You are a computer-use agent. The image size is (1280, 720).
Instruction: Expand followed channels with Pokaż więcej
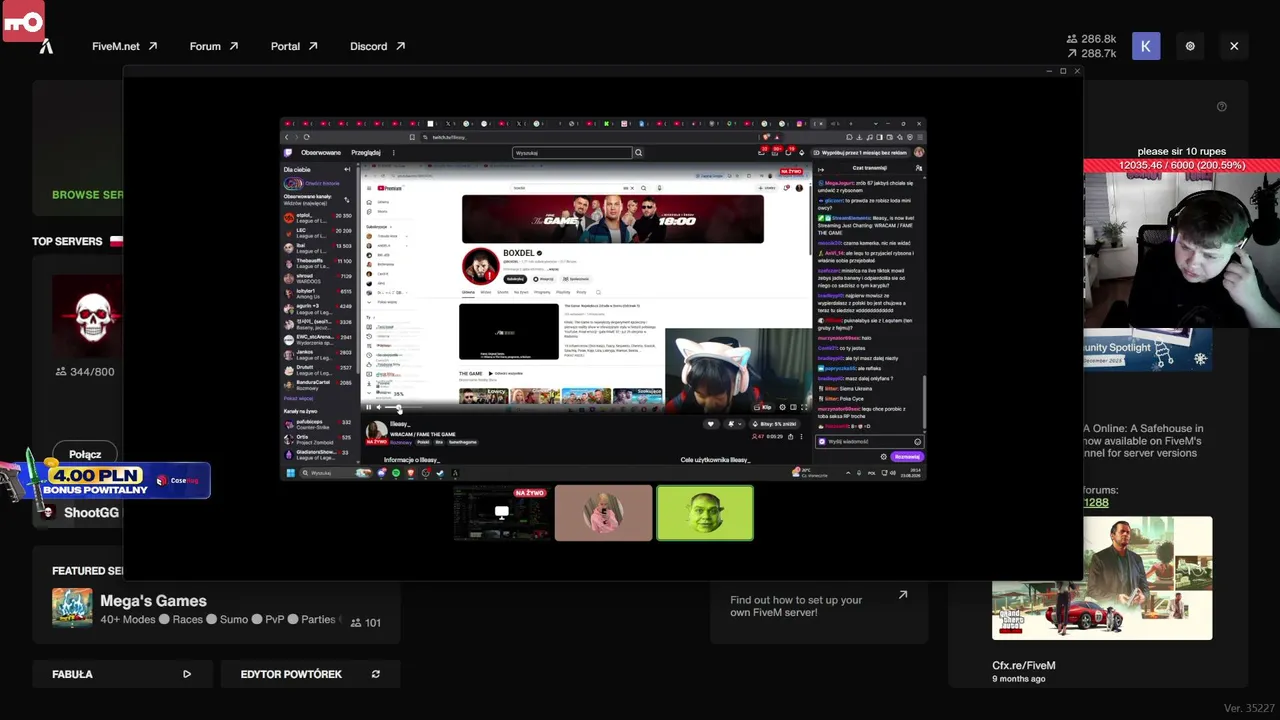click(298, 398)
